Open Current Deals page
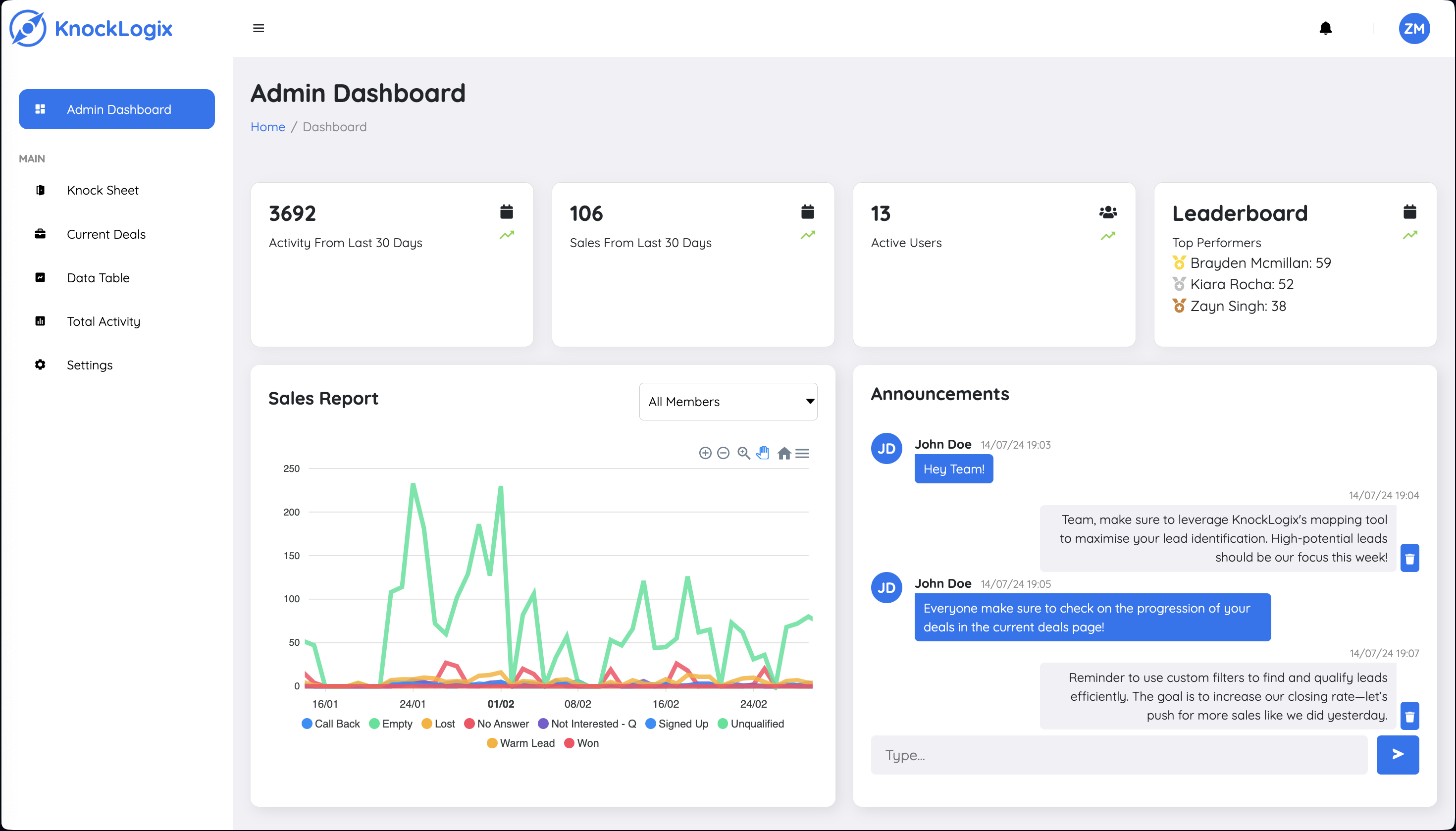The height and width of the screenshot is (831, 1456). 106,234
